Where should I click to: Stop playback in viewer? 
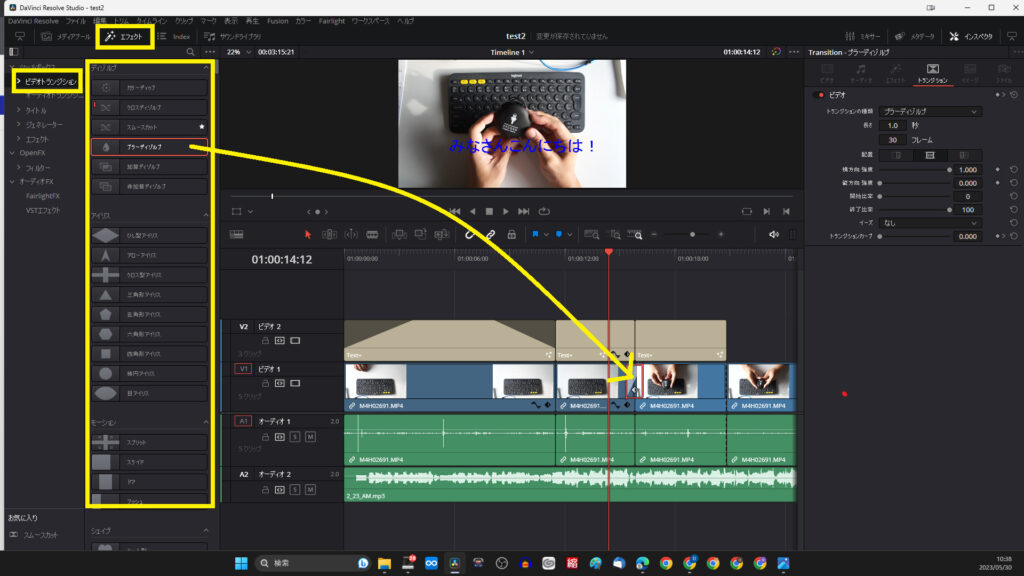(x=489, y=212)
